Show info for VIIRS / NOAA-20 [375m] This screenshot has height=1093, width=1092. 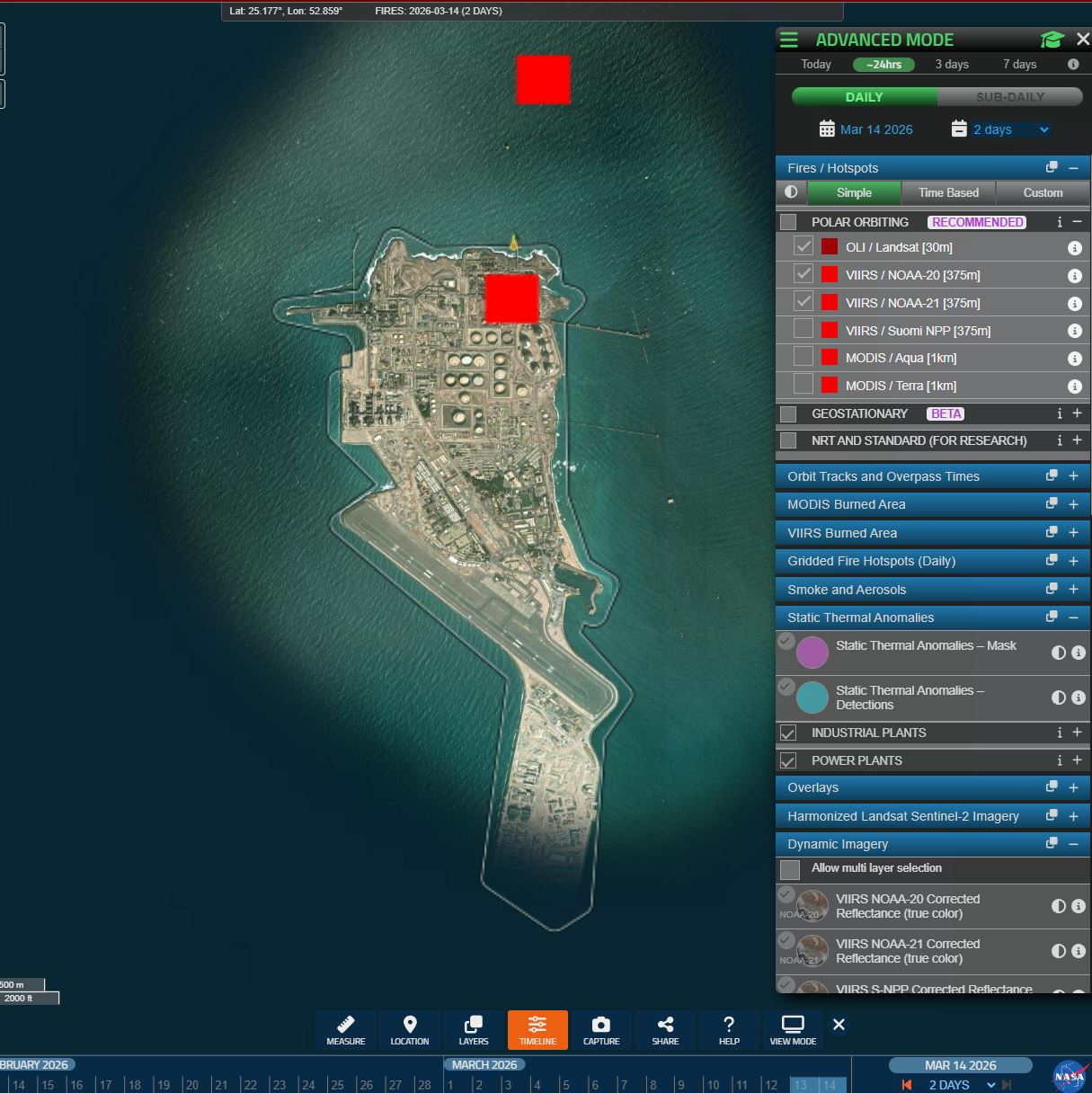coord(1074,276)
